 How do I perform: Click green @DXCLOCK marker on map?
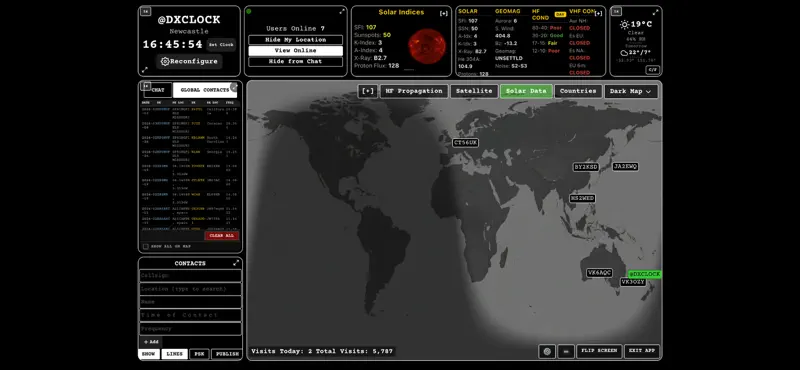[x=644, y=274]
